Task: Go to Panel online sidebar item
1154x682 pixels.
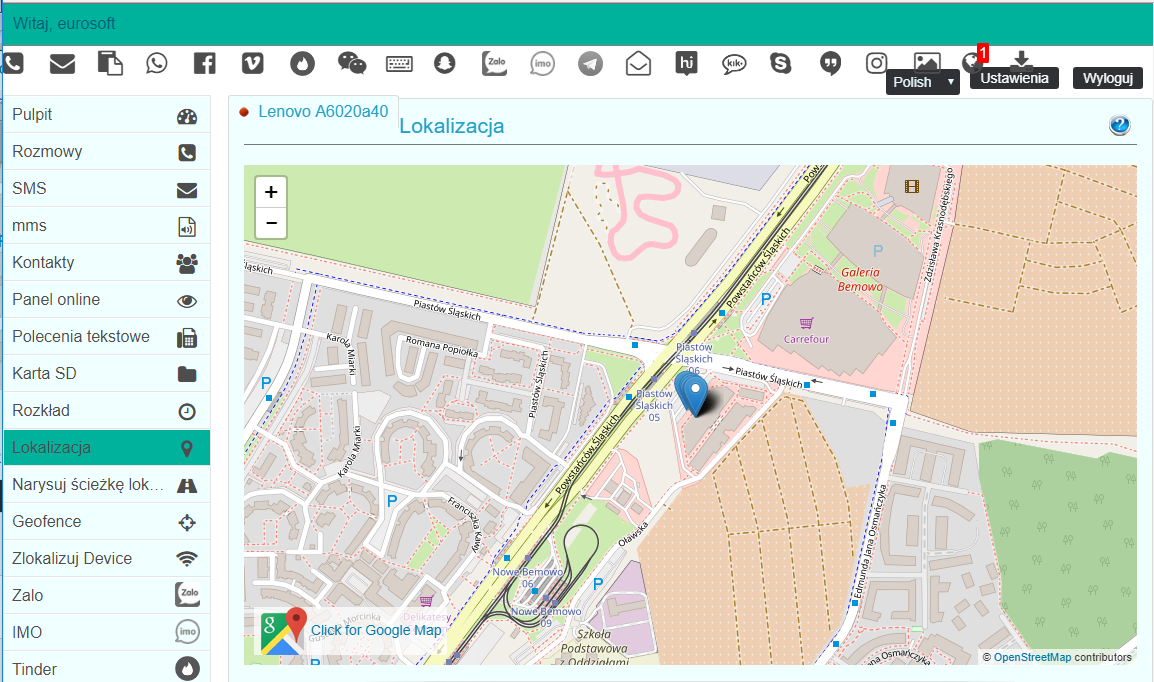Action: point(107,300)
